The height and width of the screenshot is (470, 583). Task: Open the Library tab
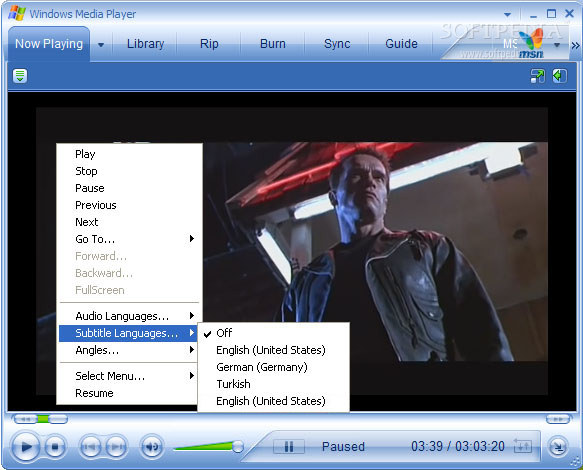(x=145, y=44)
